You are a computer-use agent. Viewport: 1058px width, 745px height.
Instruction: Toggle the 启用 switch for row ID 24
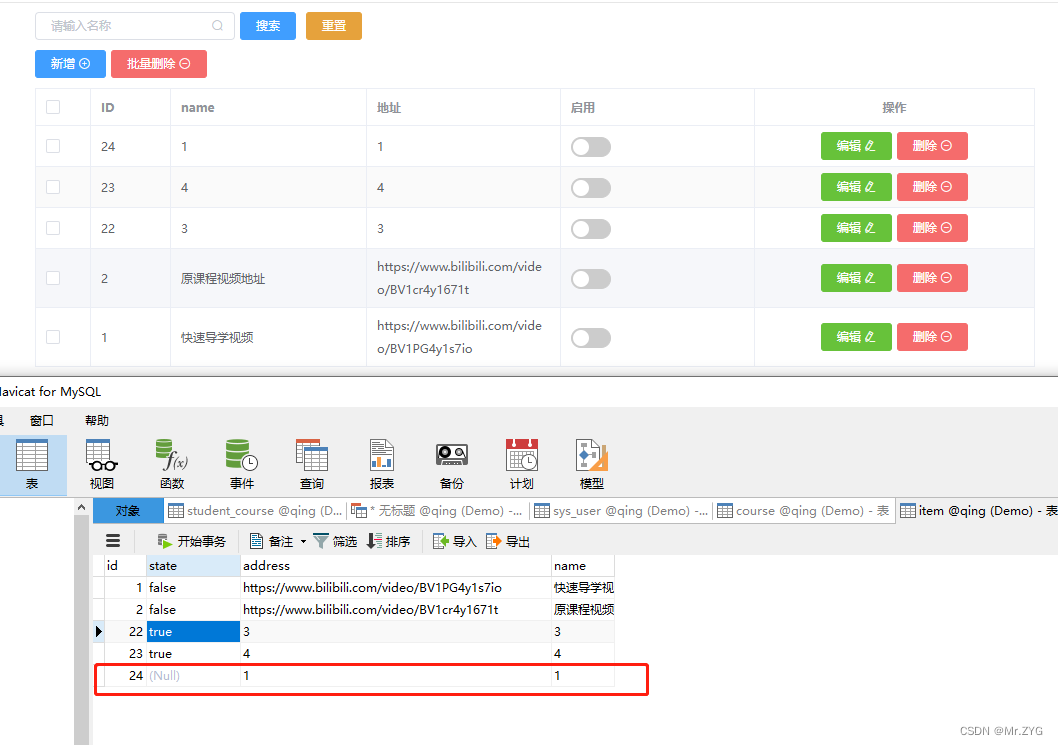pos(590,146)
